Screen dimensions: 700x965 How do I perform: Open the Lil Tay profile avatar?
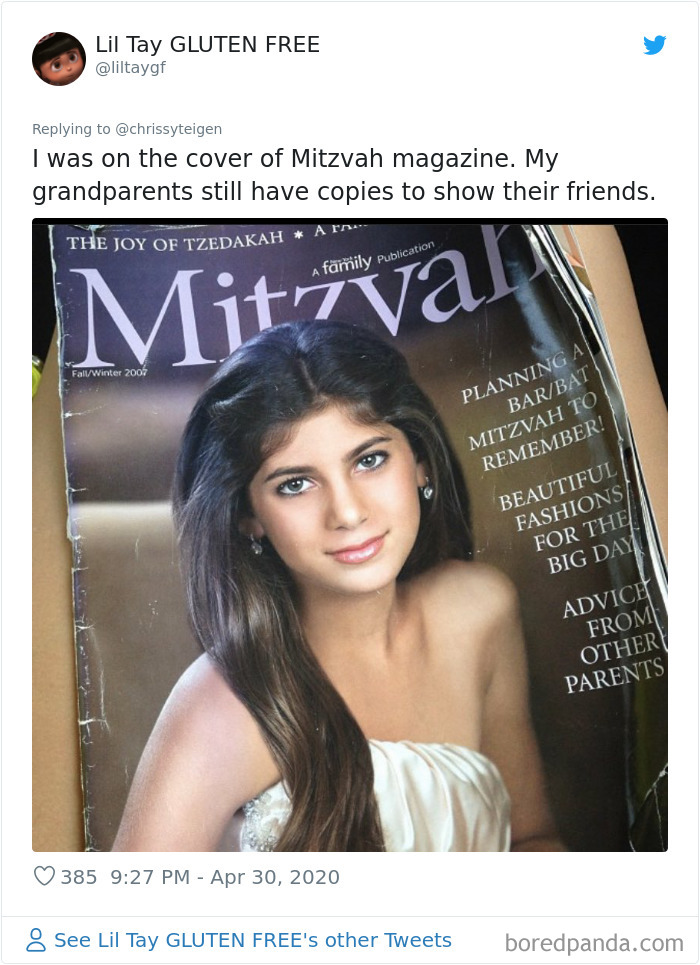pos(59,59)
